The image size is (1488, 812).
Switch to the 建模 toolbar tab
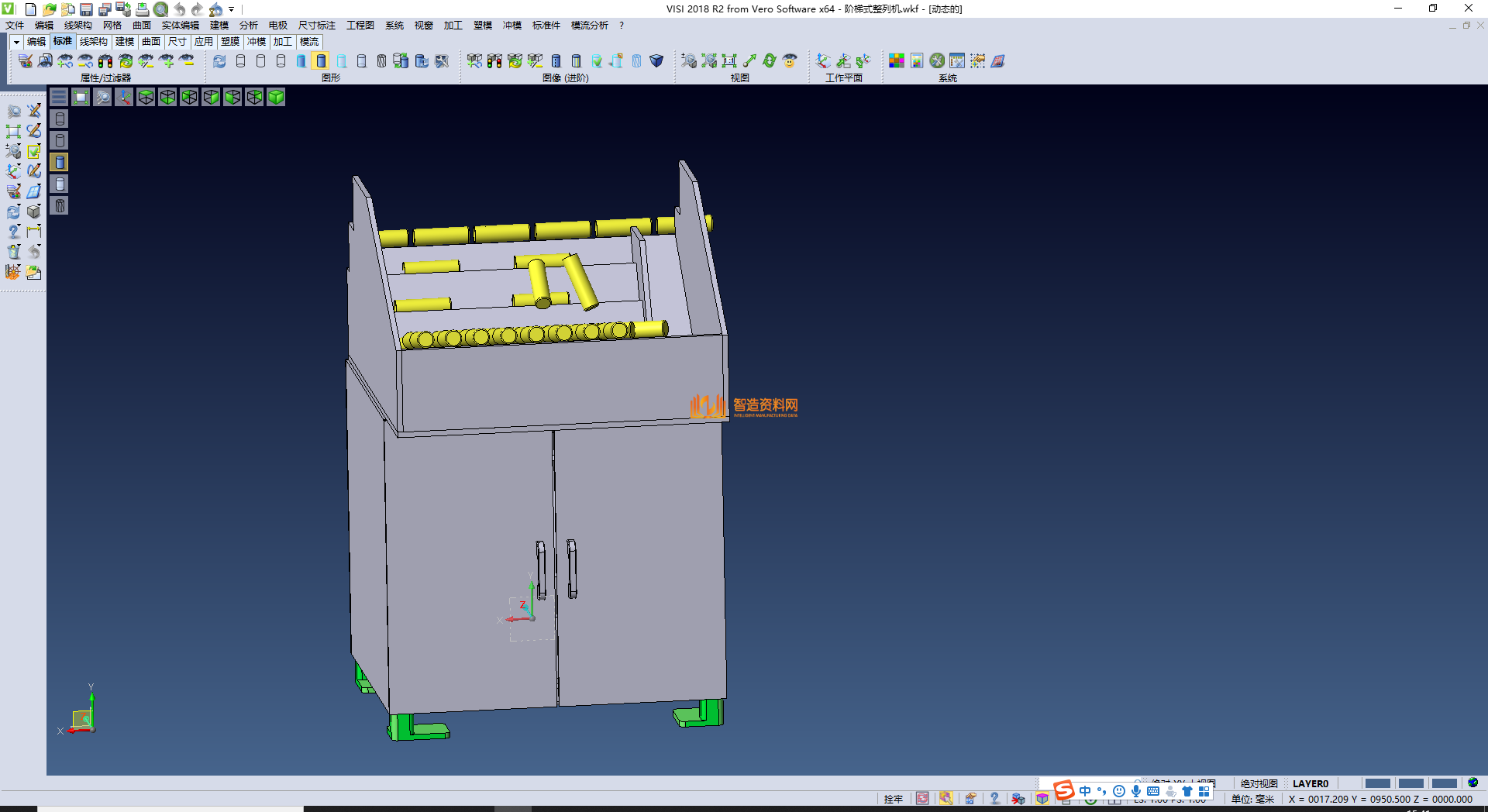[x=125, y=42]
